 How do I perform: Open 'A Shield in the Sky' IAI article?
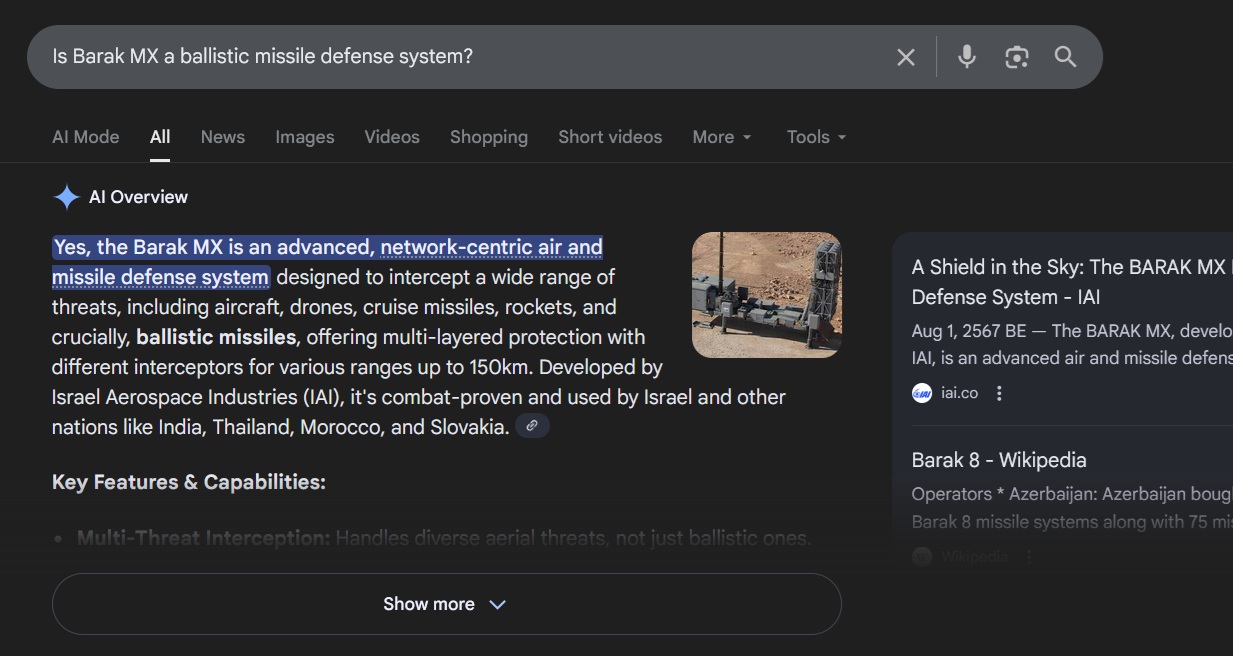coord(1071,282)
